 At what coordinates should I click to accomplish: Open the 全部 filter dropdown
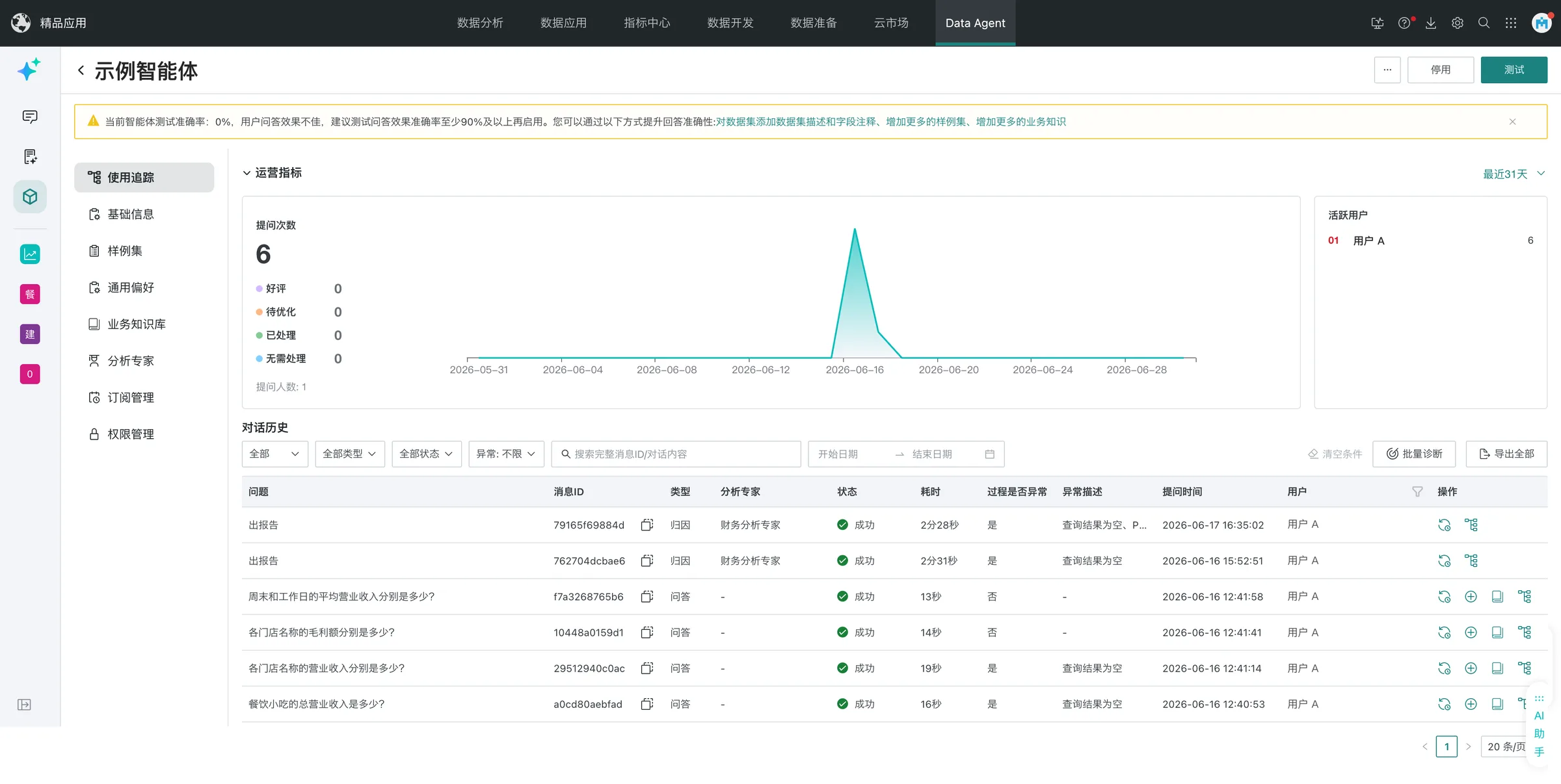point(274,454)
